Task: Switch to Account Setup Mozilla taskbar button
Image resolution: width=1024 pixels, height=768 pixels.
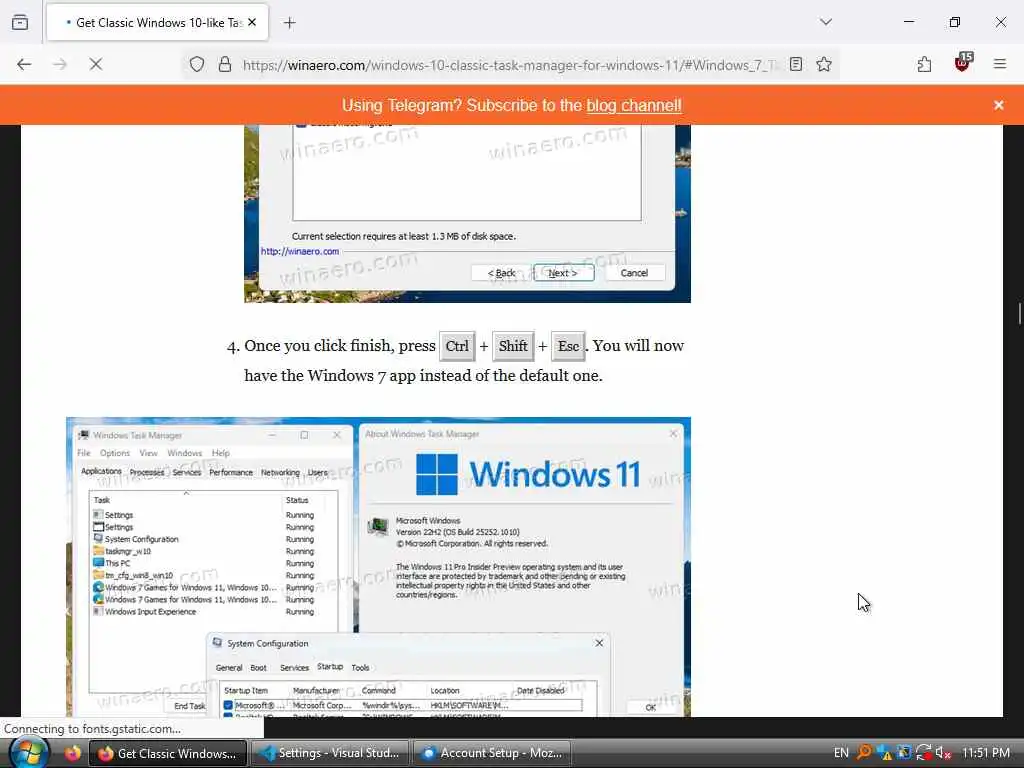Action: pos(492,753)
